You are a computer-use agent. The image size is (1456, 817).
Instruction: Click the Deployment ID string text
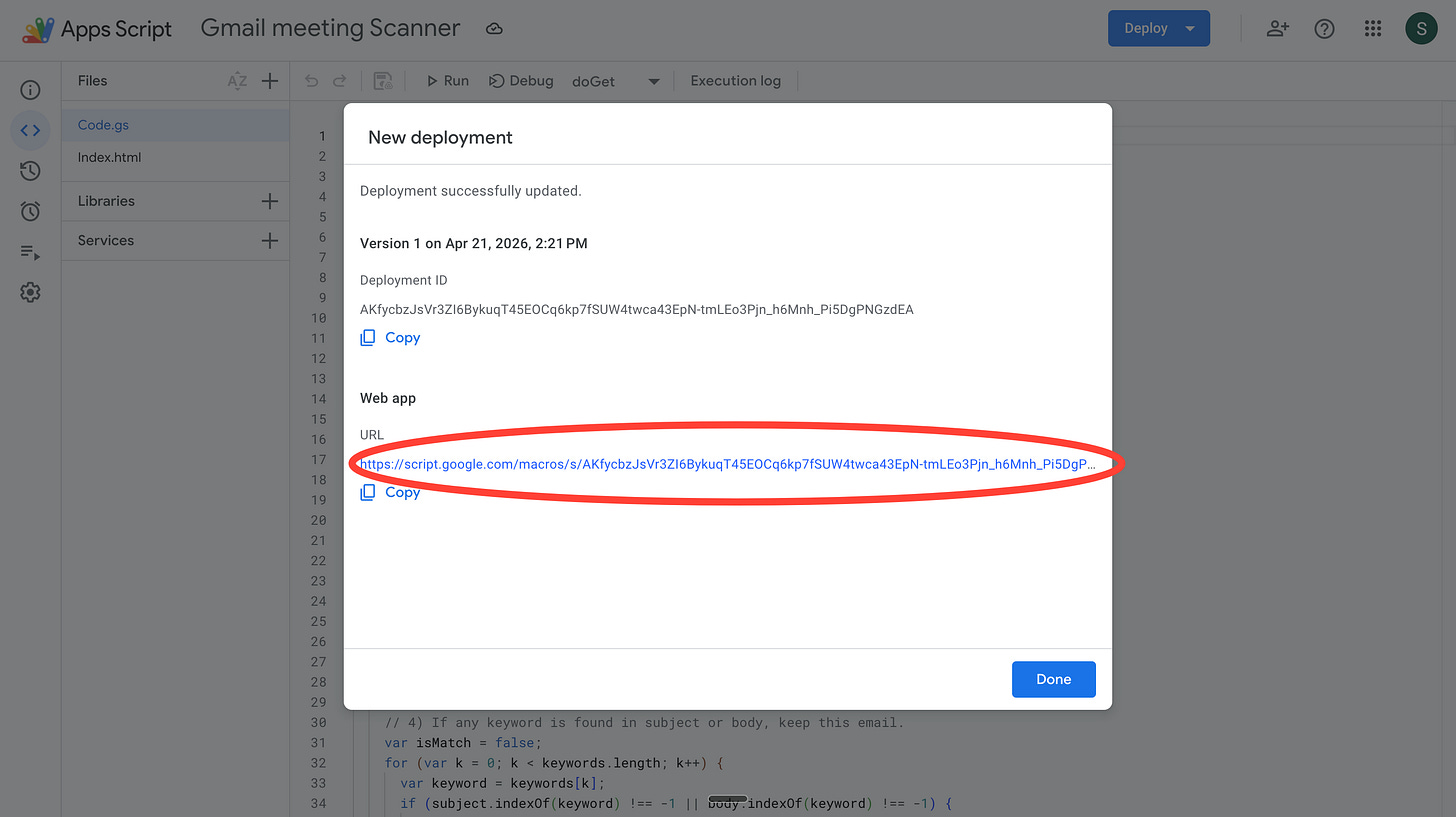coord(637,309)
